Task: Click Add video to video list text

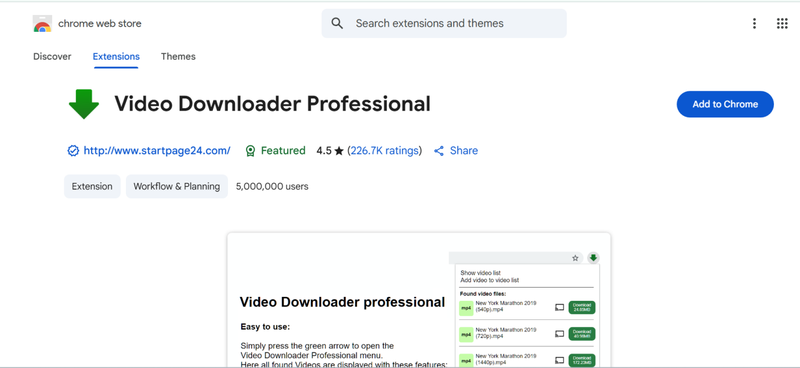Action: coord(490,280)
